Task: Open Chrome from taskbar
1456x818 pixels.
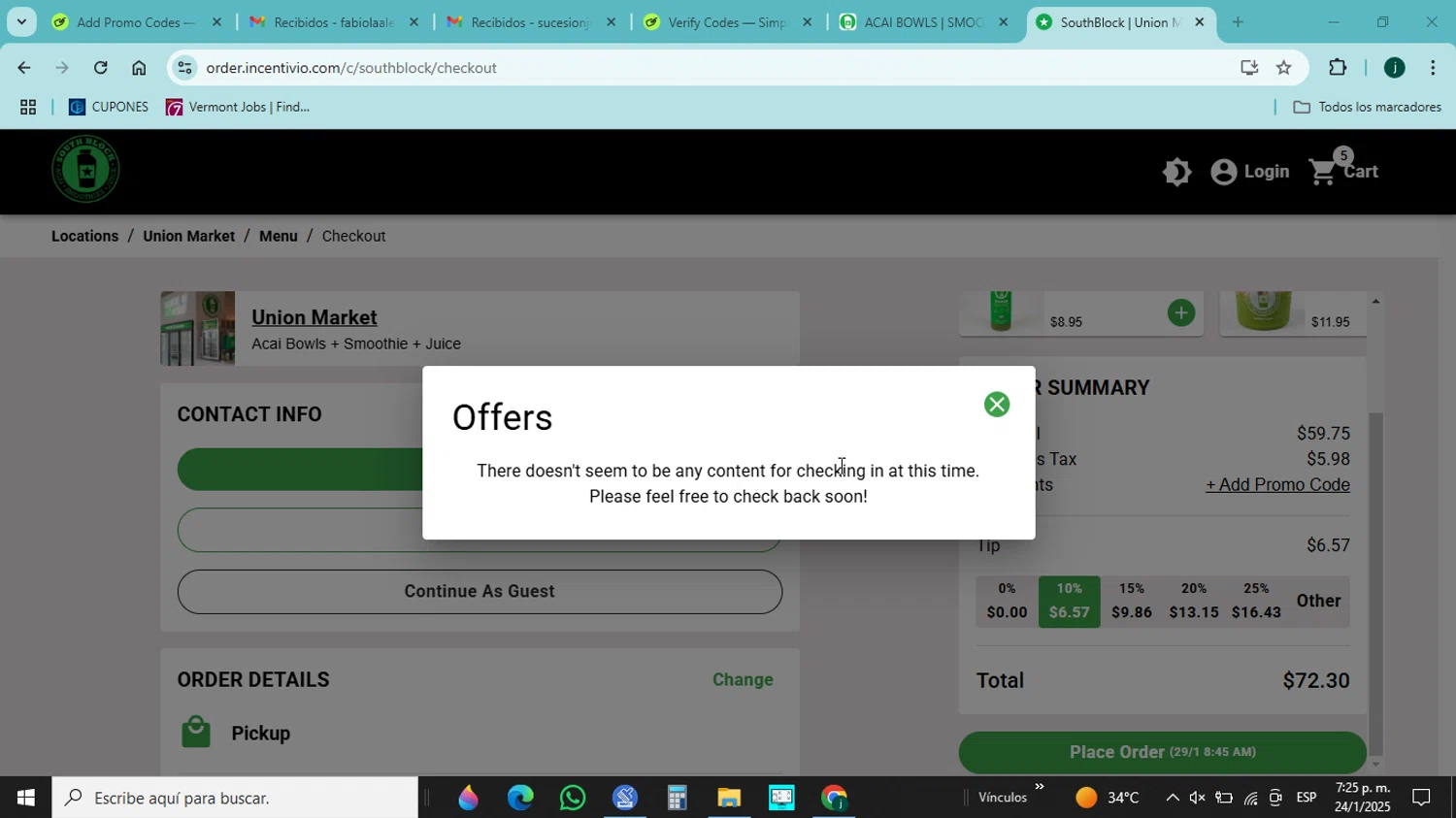Action: (x=834, y=798)
